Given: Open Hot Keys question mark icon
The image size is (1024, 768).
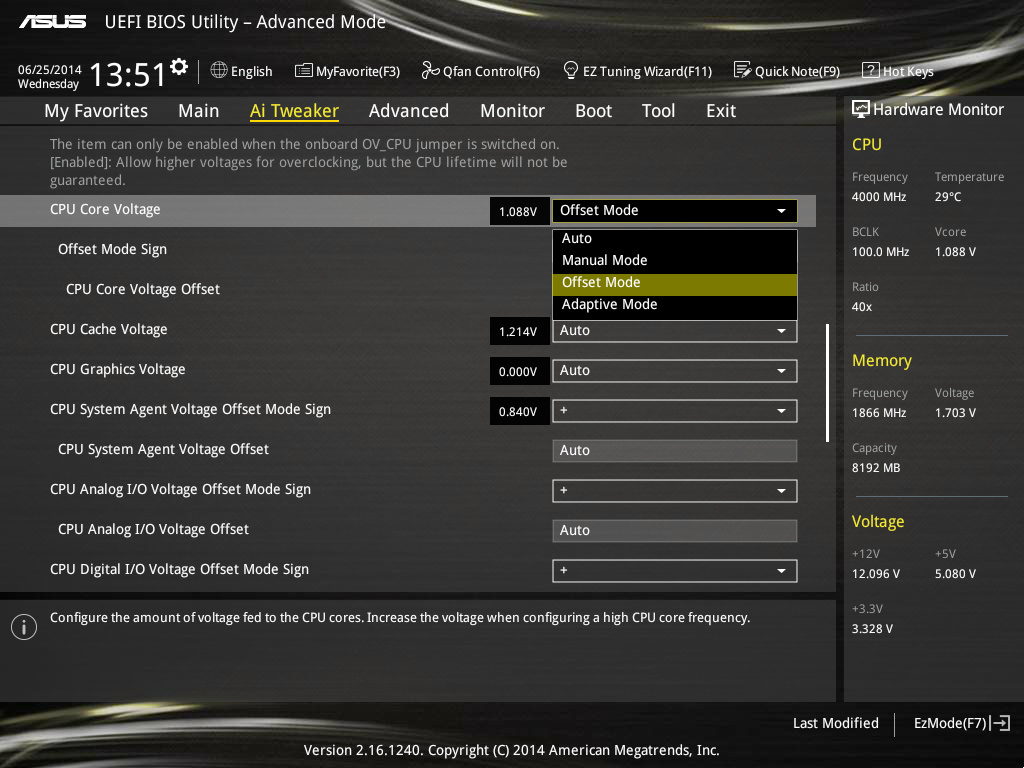Looking at the screenshot, I should click(871, 70).
